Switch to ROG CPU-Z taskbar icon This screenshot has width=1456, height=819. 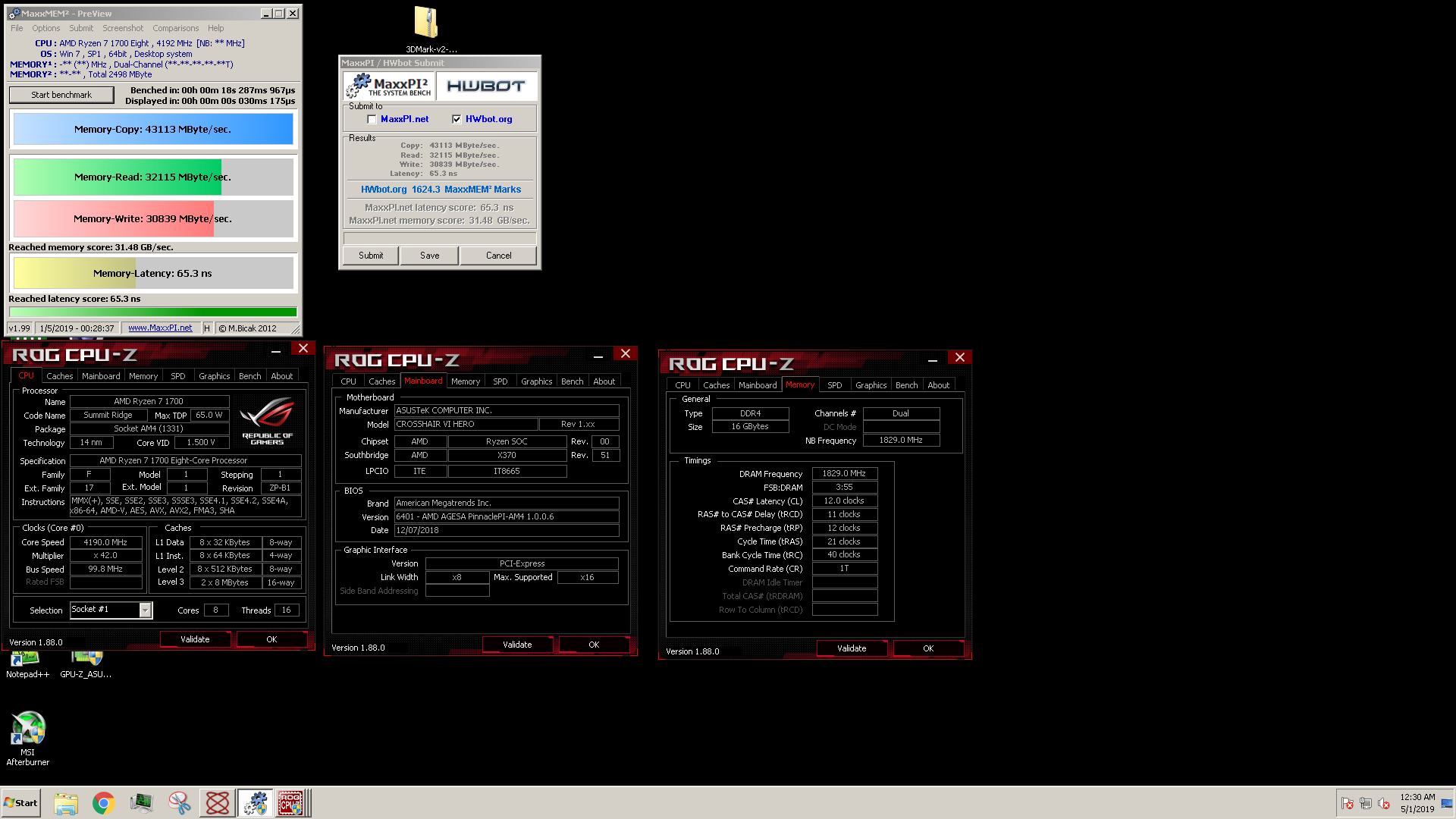point(291,803)
